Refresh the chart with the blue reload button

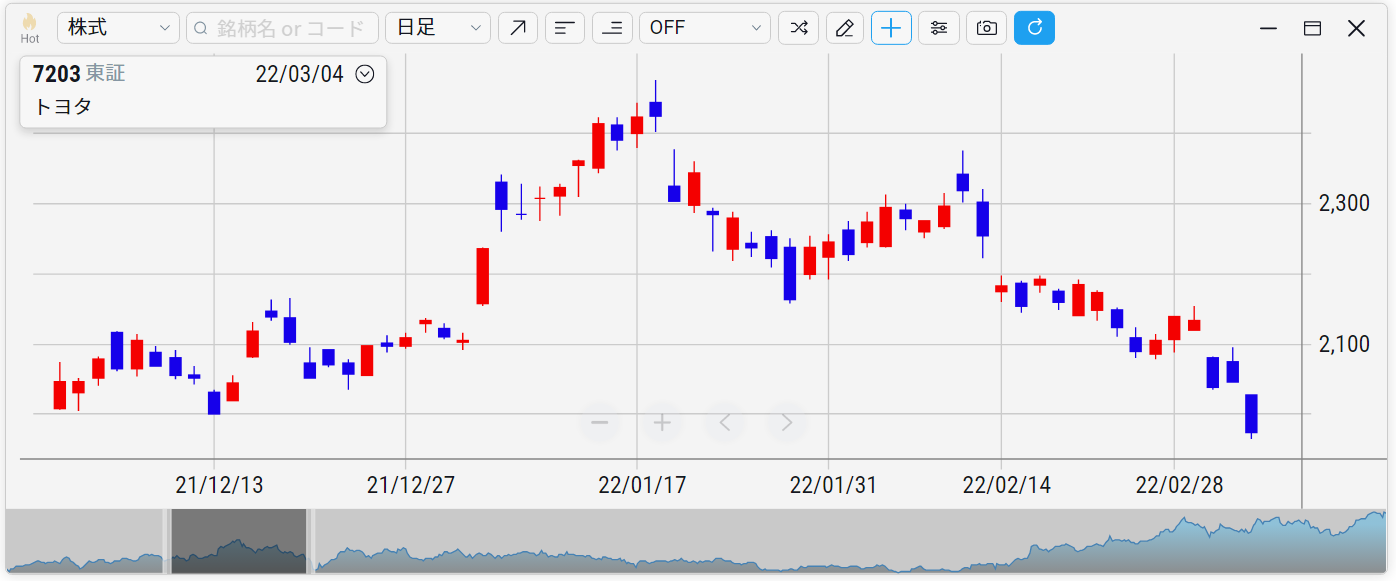(1034, 28)
